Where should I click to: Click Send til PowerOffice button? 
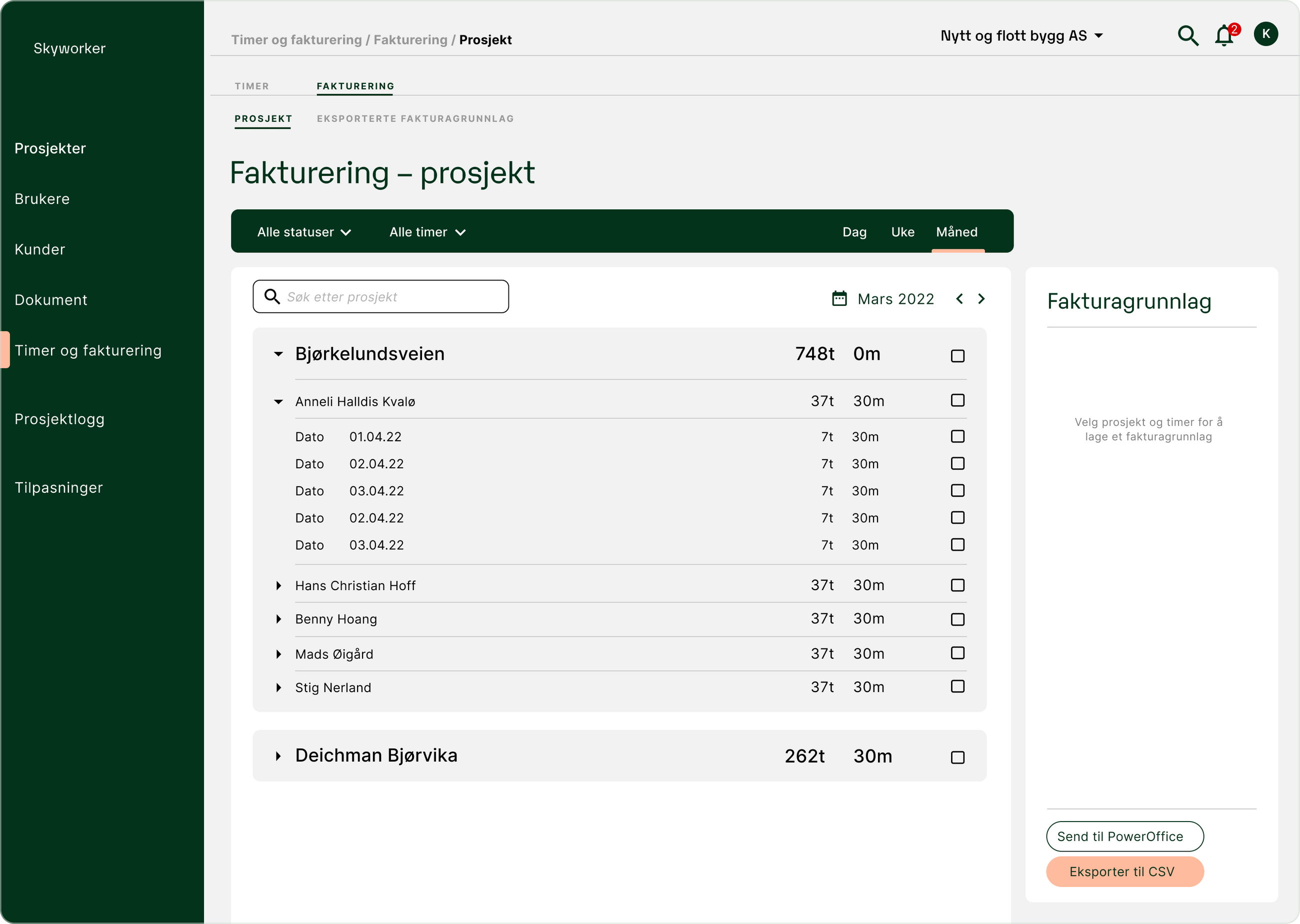(x=1124, y=837)
